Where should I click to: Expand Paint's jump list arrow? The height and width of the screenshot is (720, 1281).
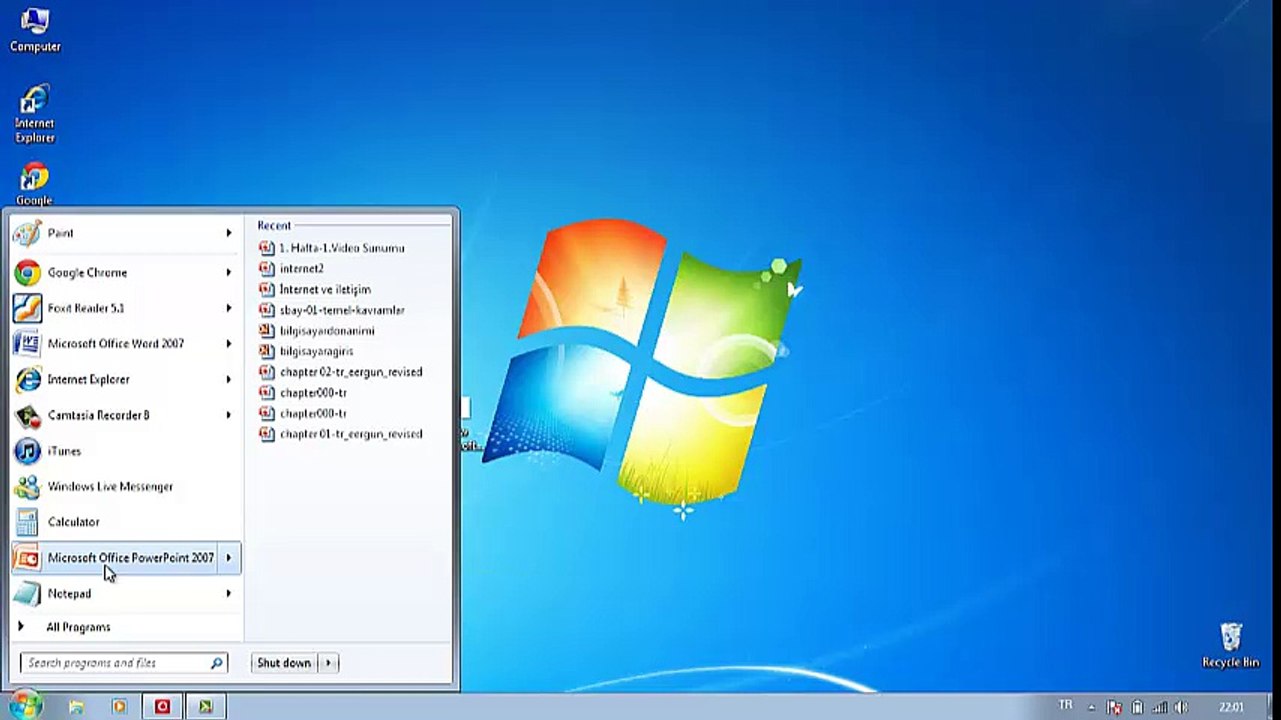(229, 233)
